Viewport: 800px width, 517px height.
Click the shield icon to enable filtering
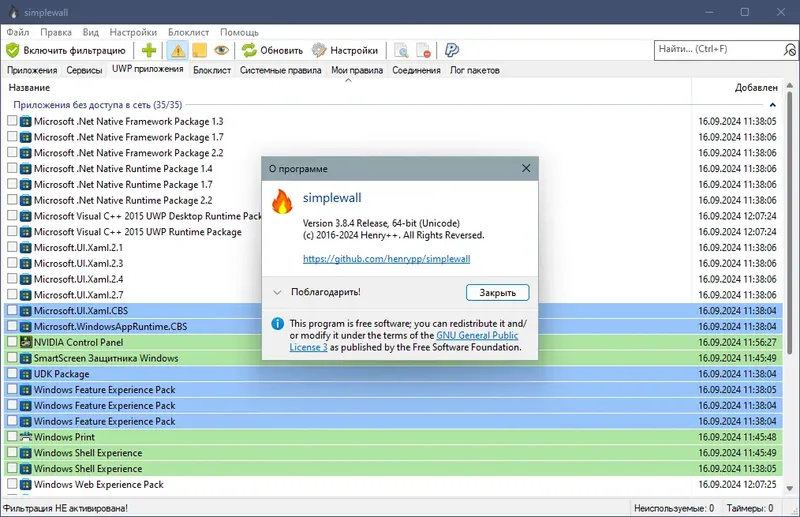12,50
